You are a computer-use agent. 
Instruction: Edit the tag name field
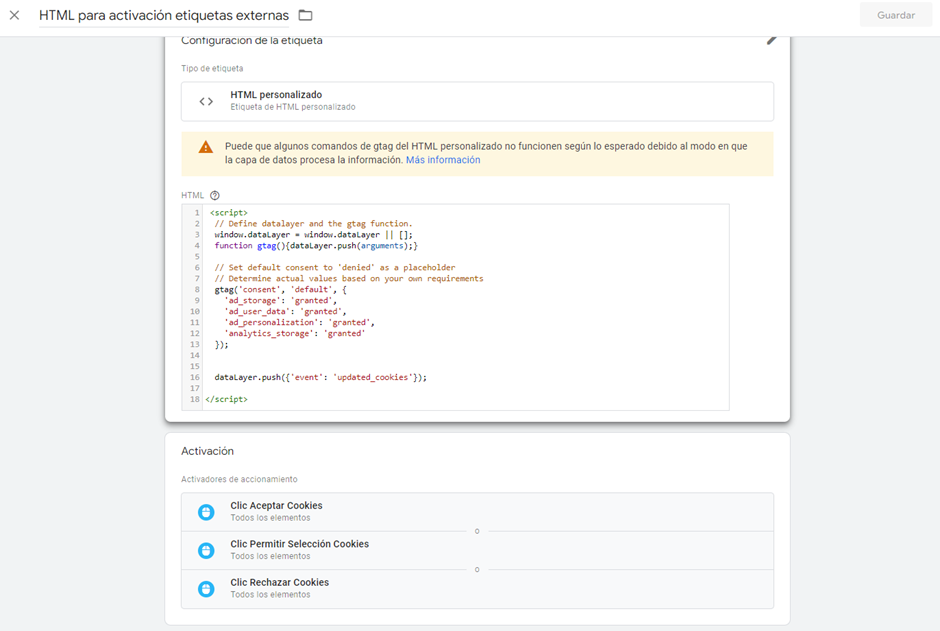click(x=164, y=16)
